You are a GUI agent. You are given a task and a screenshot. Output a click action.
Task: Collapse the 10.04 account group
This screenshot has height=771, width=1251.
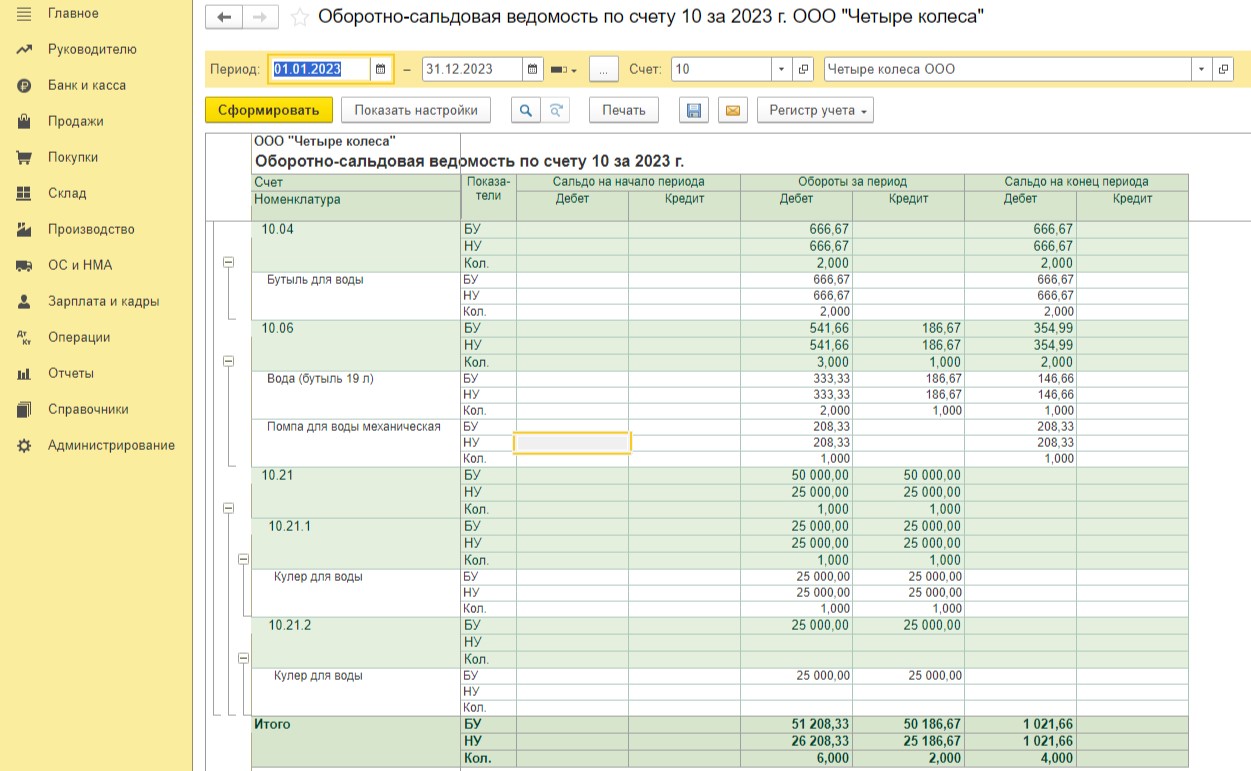228,262
